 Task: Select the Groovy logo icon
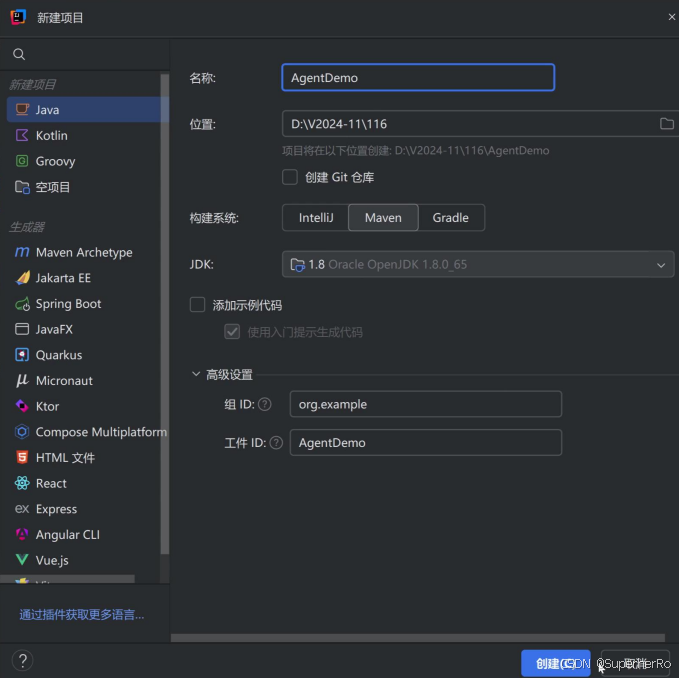tap(22, 161)
